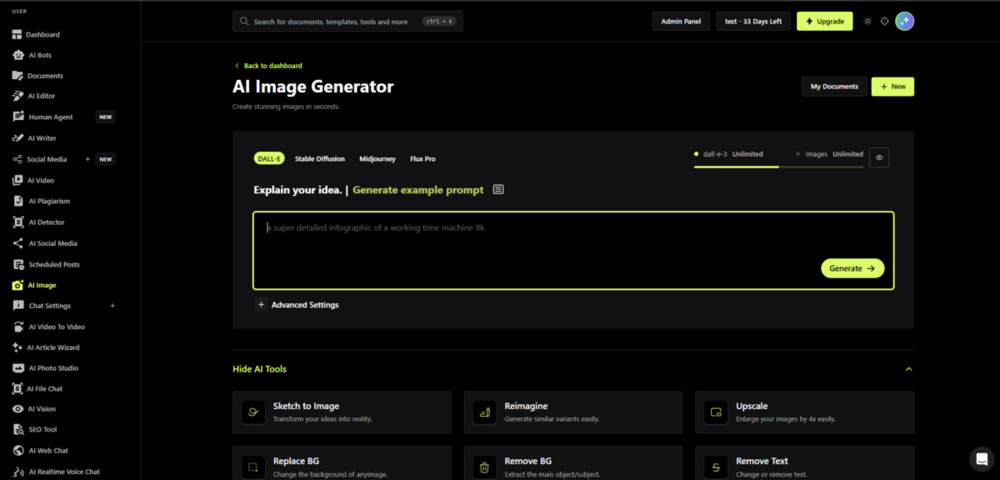1000x480 pixels.
Task: Select the Midjourney tab
Action: [x=377, y=159]
